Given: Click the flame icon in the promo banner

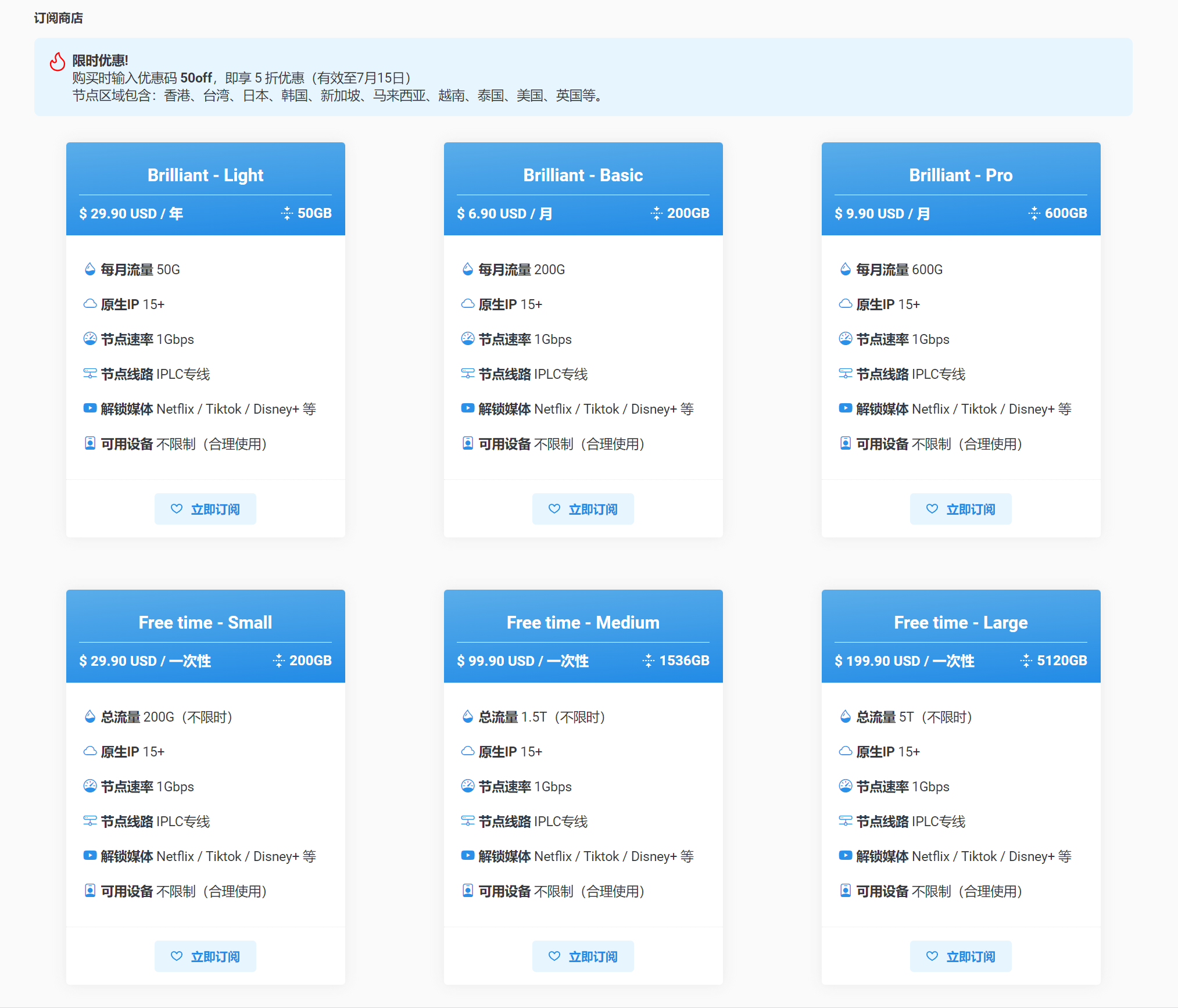Looking at the screenshot, I should coord(57,61).
